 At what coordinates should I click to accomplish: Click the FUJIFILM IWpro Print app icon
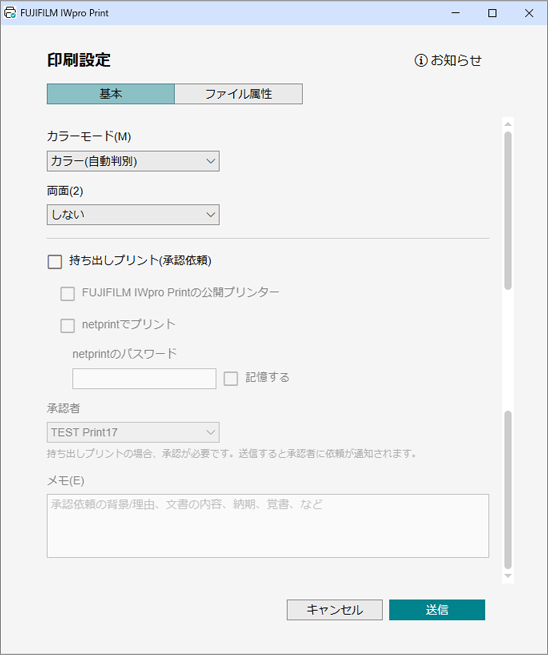pyautogui.click(x=10, y=13)
